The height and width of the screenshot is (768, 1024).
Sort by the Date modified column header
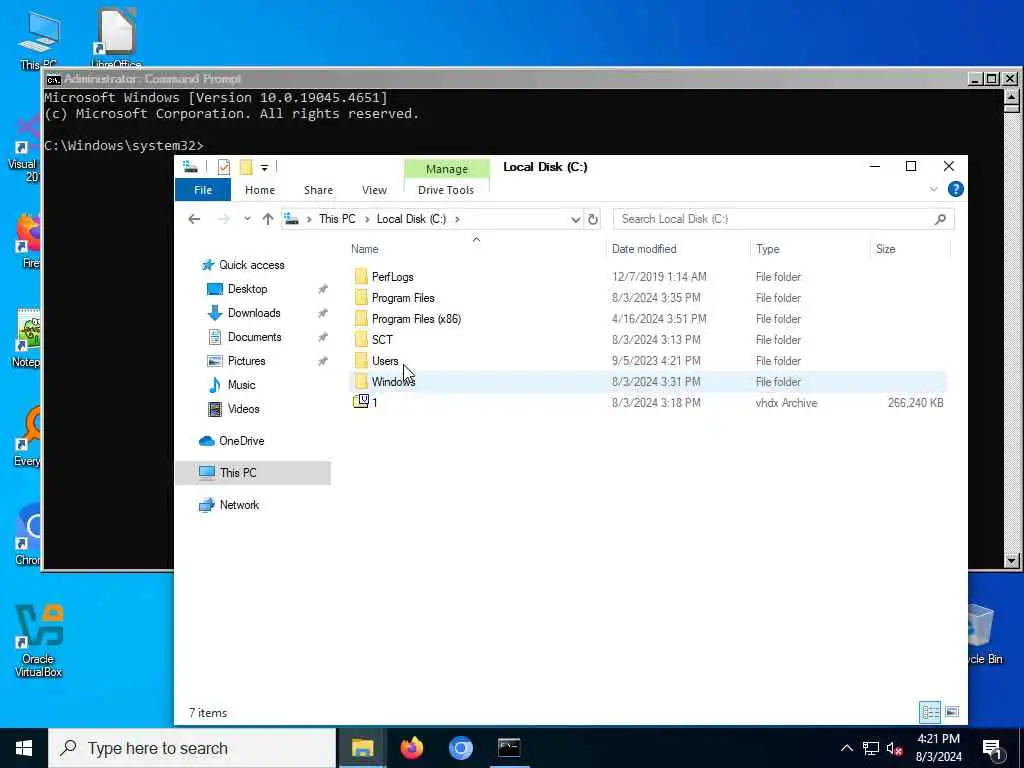point(644,249)
